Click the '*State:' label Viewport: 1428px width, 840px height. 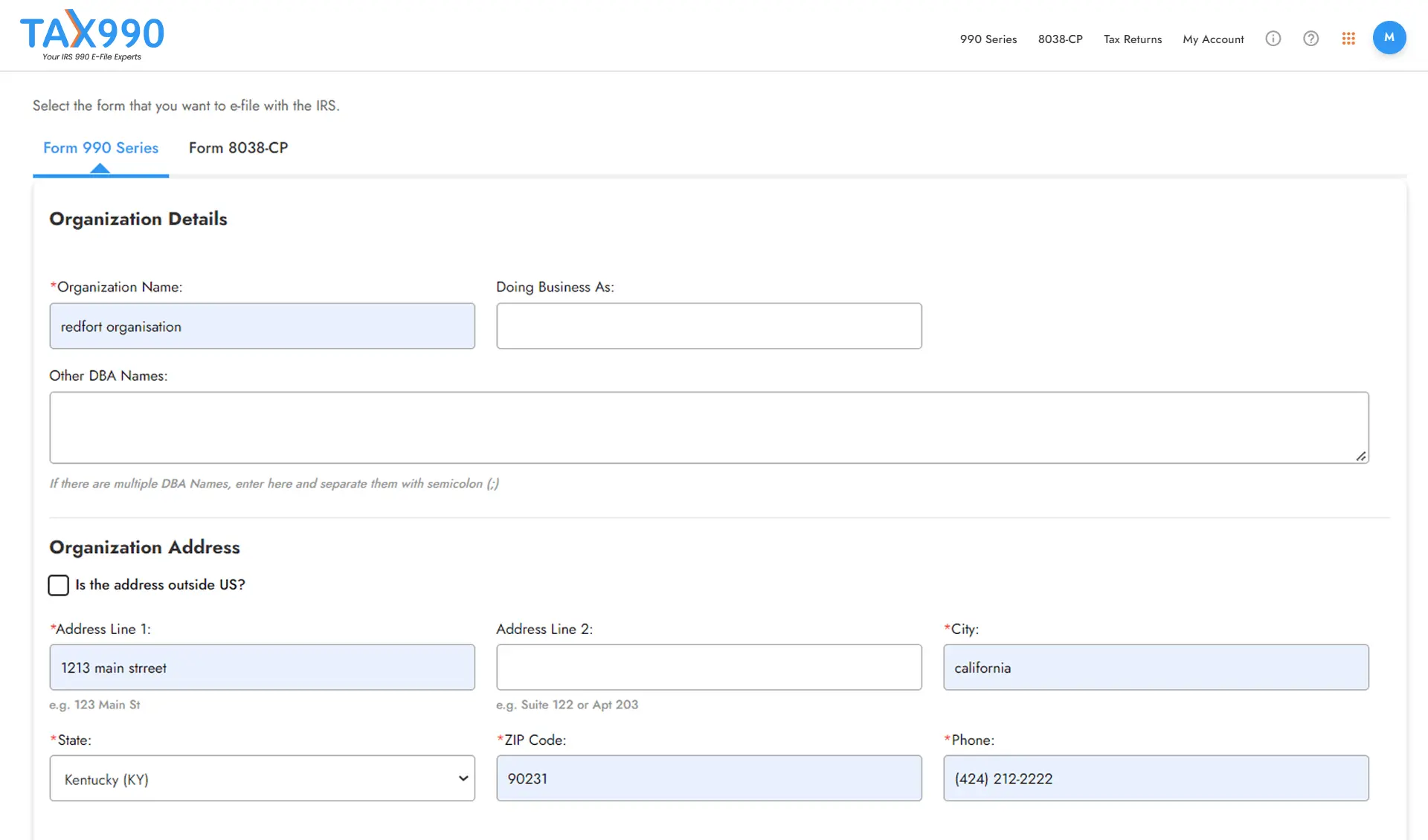pos(71,740)
